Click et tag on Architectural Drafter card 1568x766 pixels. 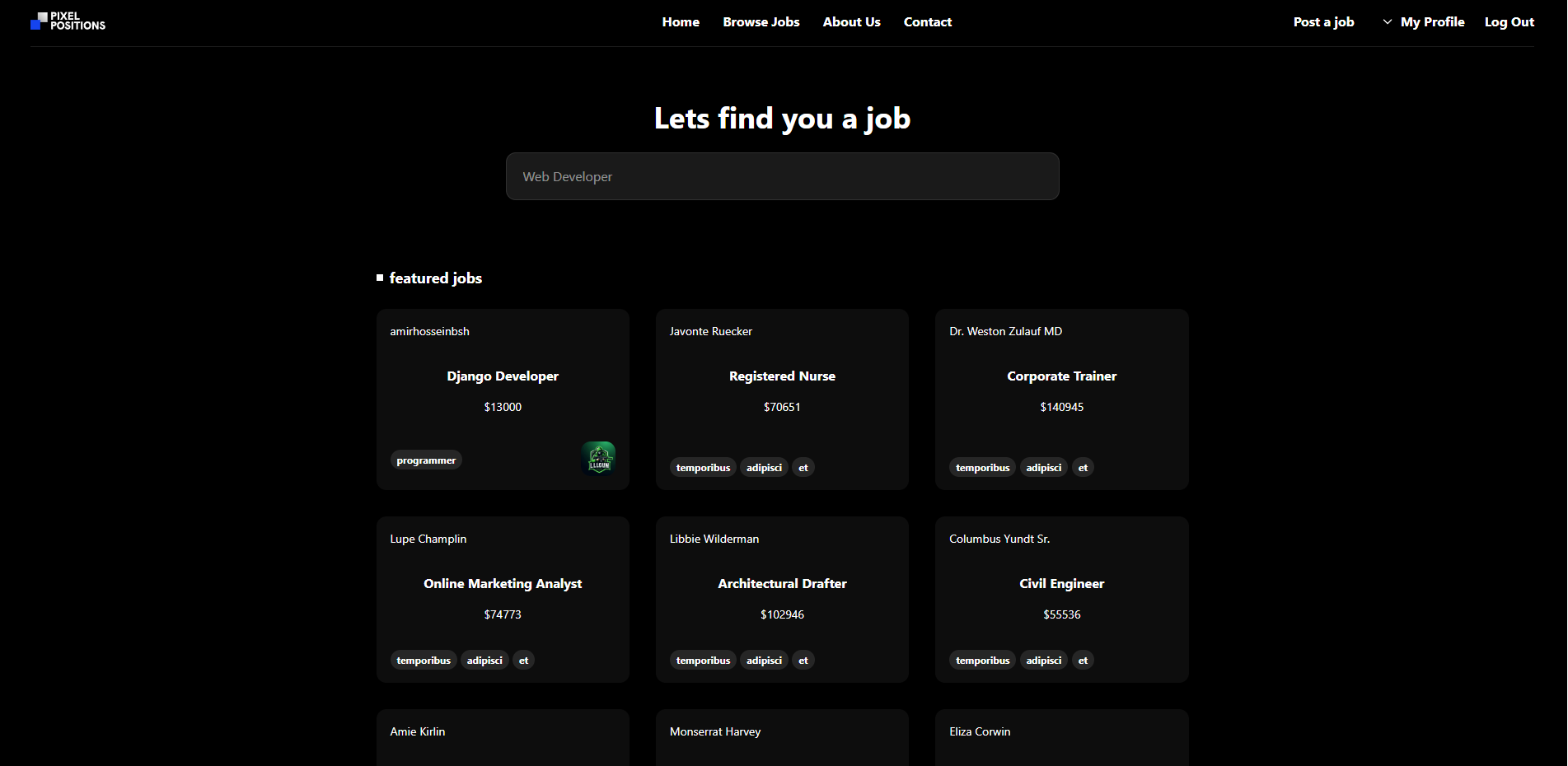(803, 661)
